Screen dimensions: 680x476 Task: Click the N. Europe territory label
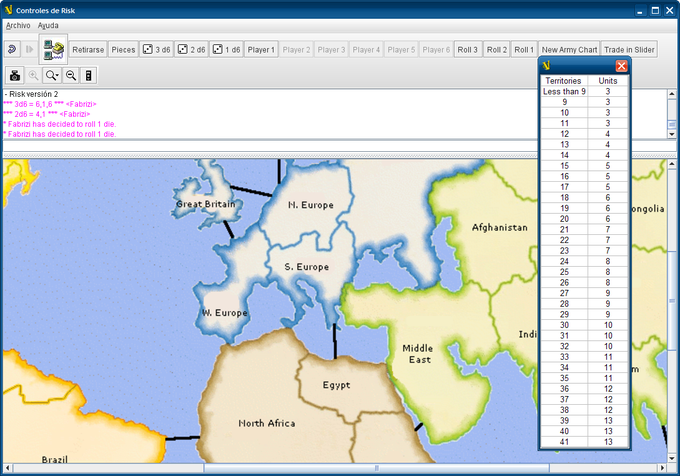pos(311,205)
